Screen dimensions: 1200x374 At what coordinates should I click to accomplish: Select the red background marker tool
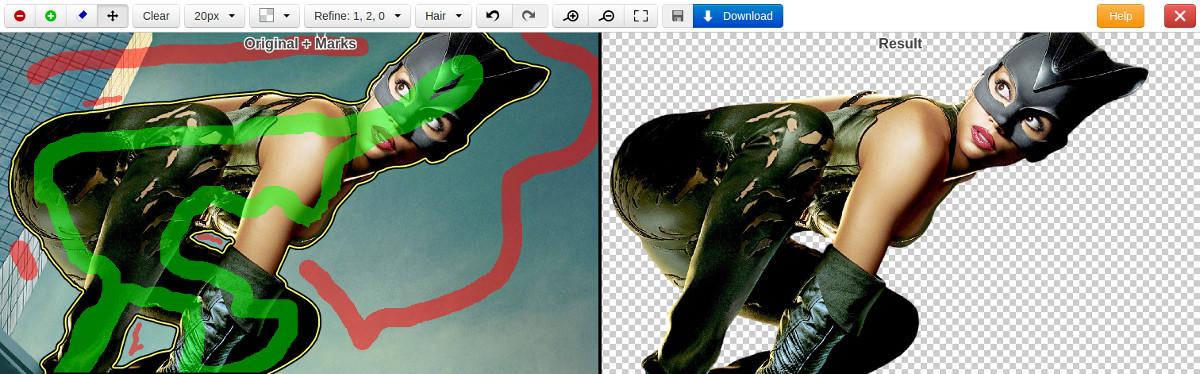(20, 16)
